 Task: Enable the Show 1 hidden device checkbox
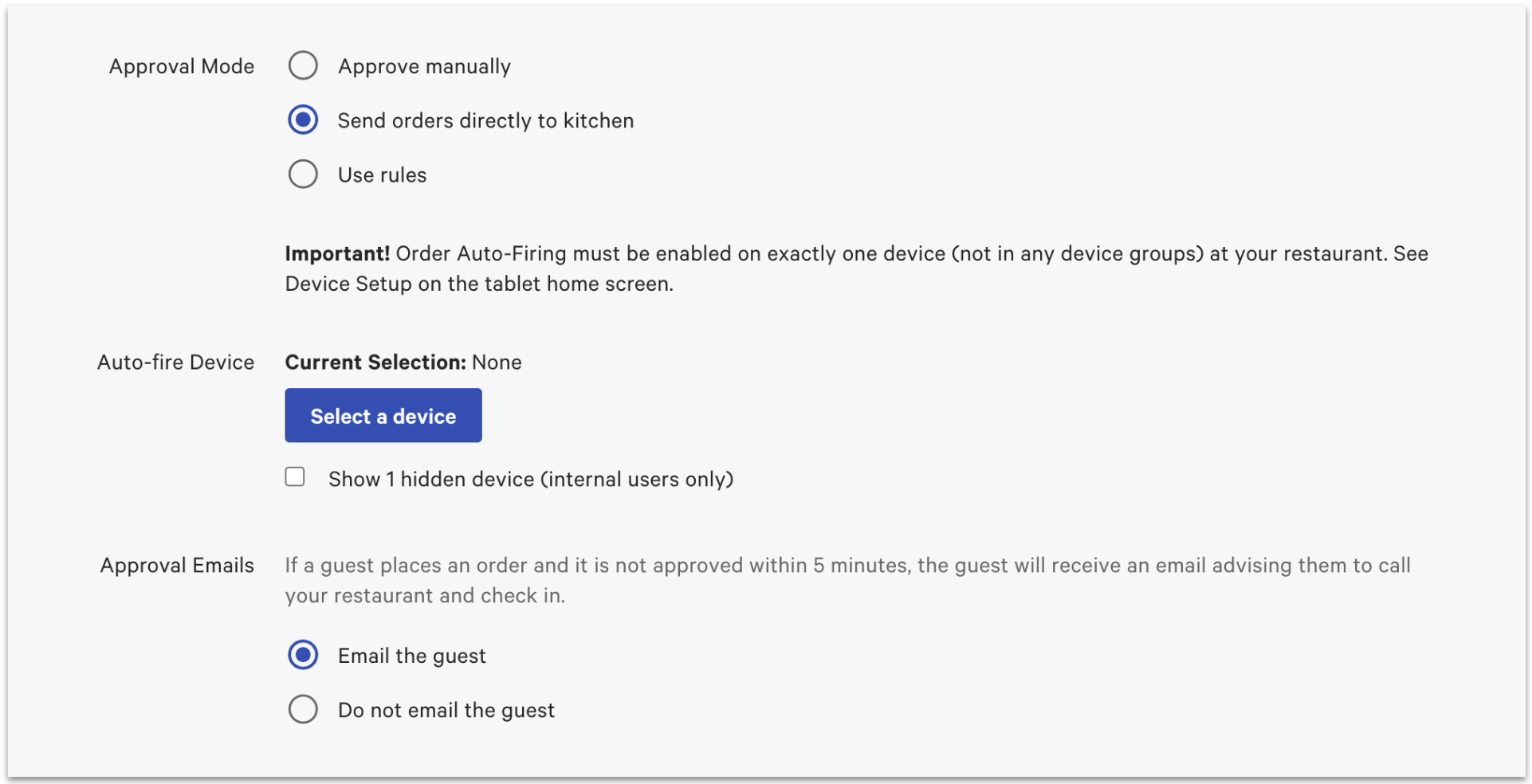tap(295, 477)
